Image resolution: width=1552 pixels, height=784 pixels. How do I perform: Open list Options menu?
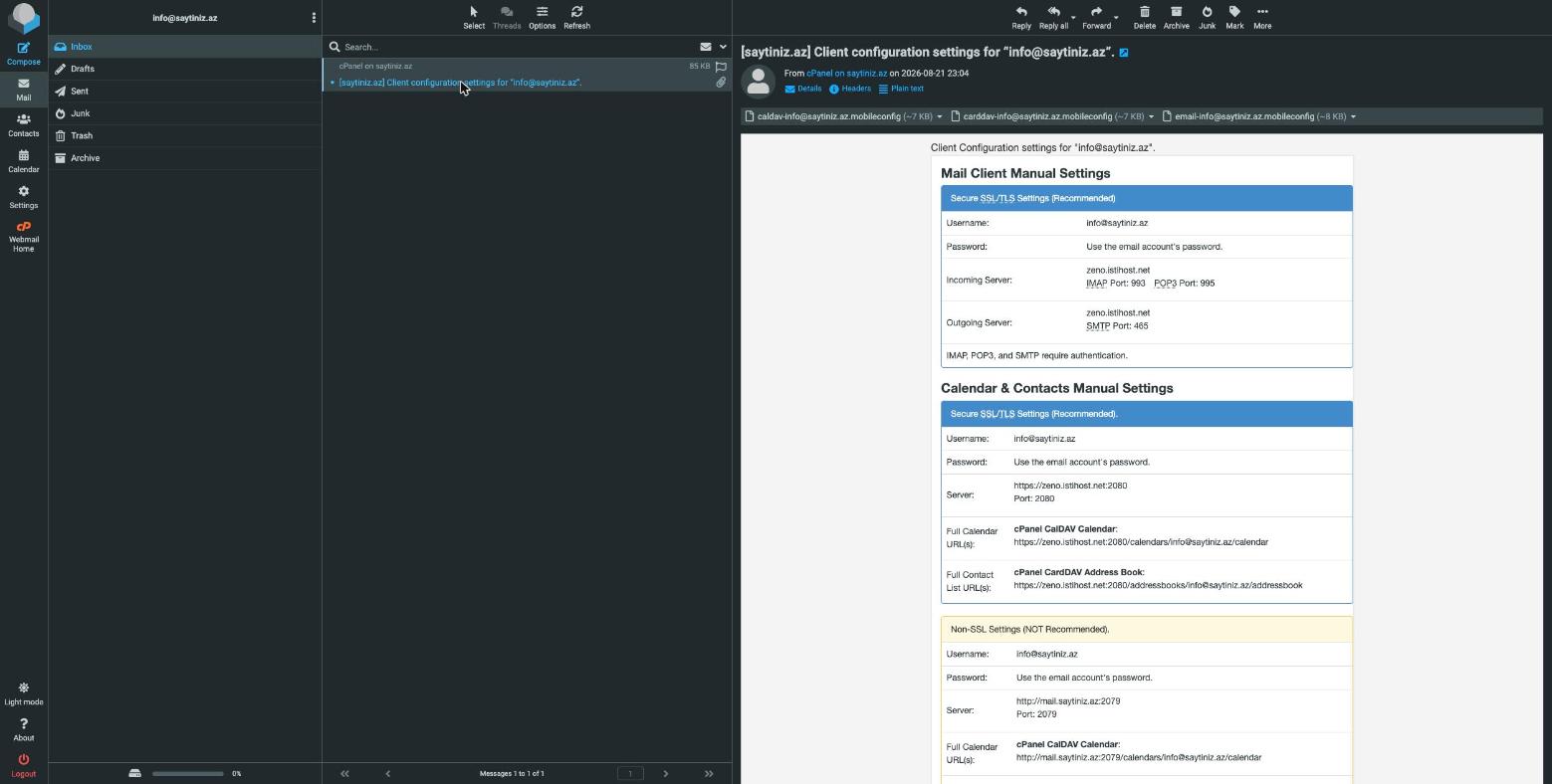click(542, 18)
